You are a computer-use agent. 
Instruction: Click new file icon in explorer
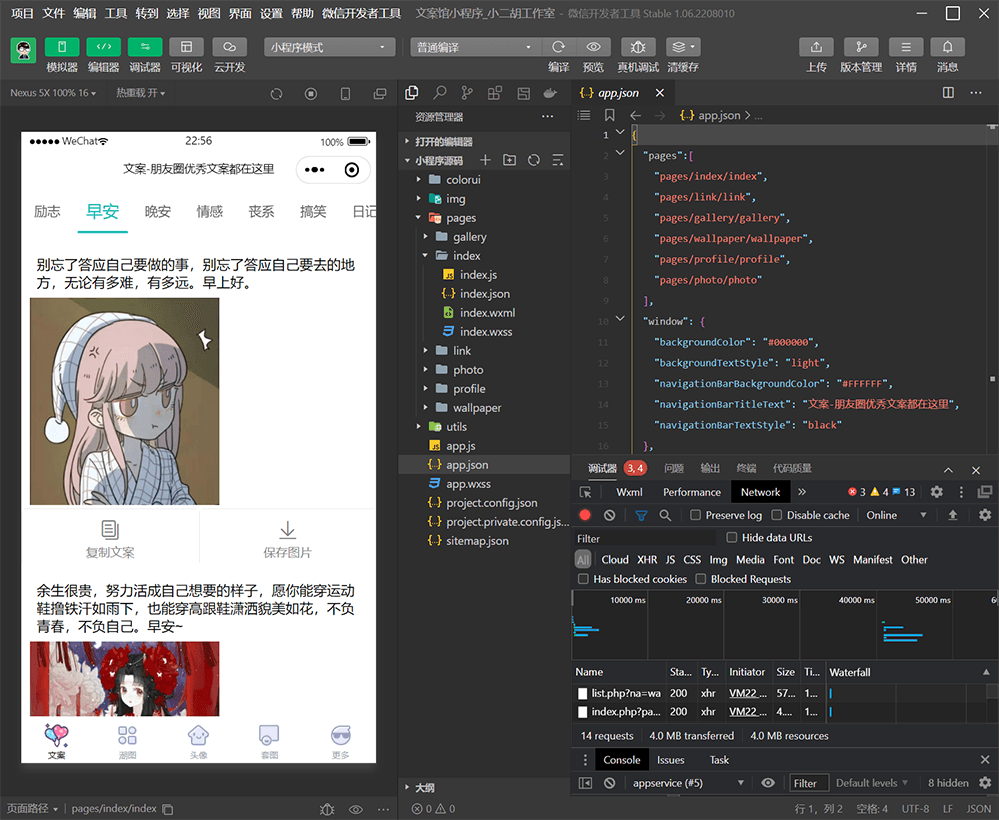coord(485,160)
